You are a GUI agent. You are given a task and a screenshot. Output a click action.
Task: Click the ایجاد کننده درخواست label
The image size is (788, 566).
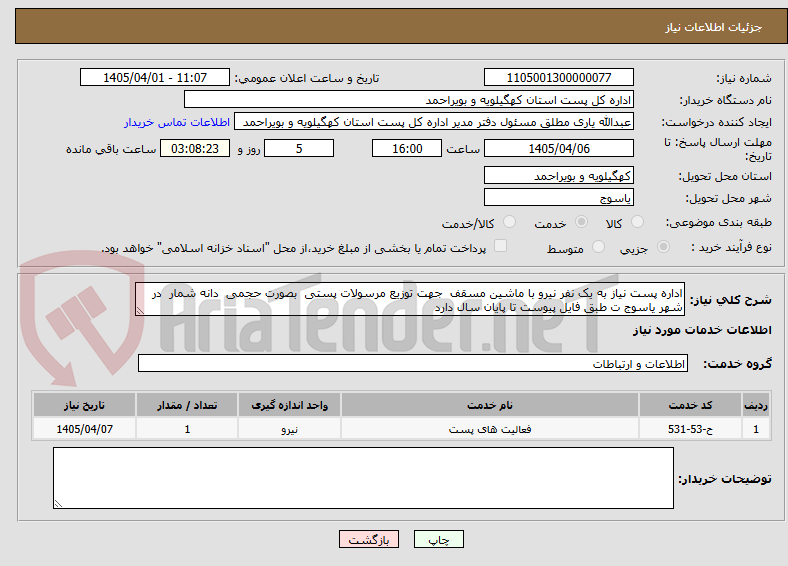(x=717, y=122)
